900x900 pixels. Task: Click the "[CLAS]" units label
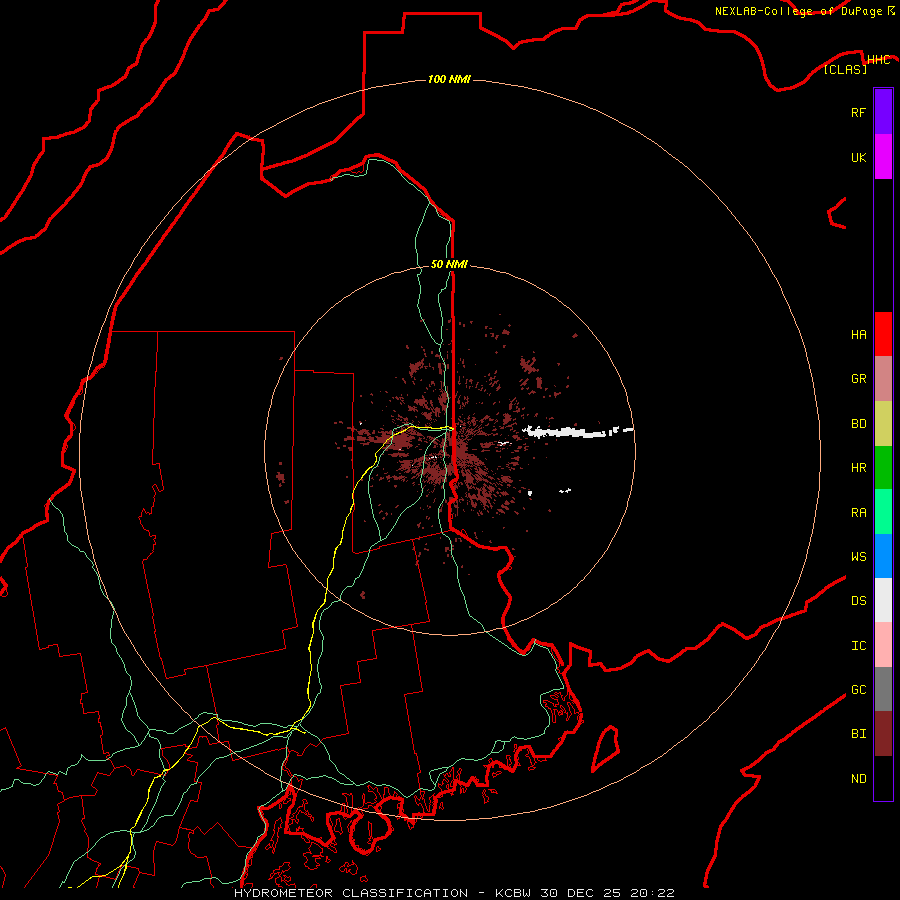(845, 69)
